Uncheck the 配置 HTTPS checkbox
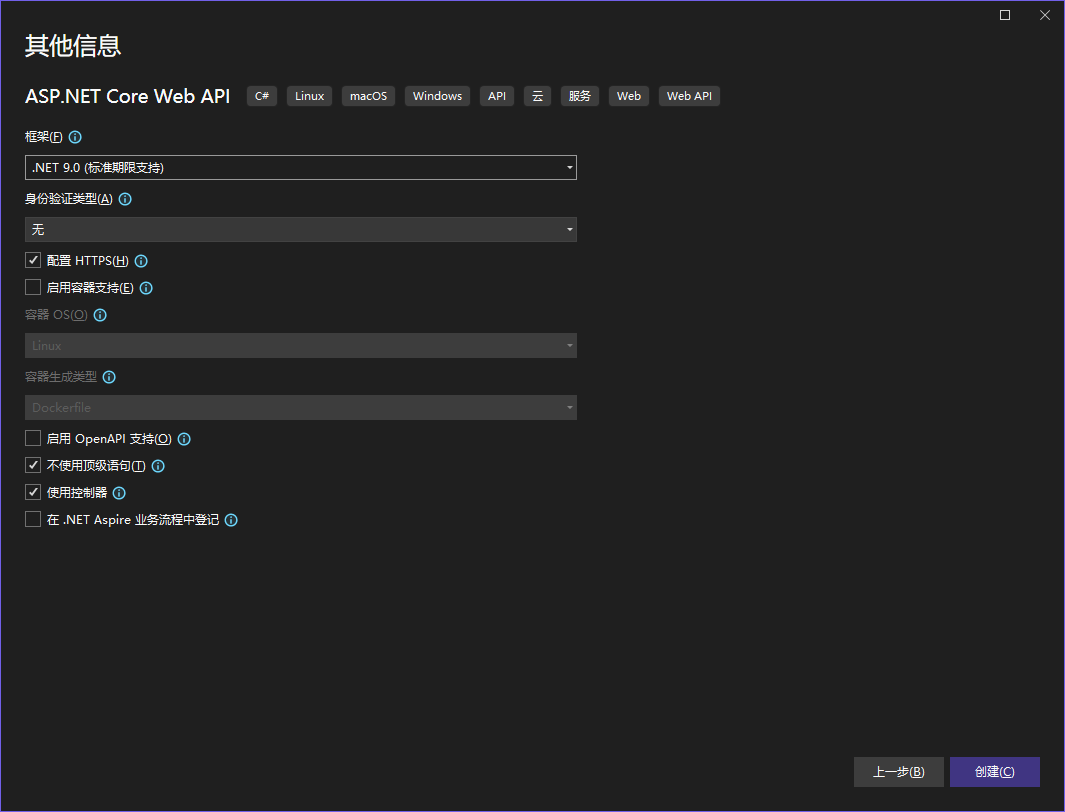1065x812 pixels. [33, 260]
